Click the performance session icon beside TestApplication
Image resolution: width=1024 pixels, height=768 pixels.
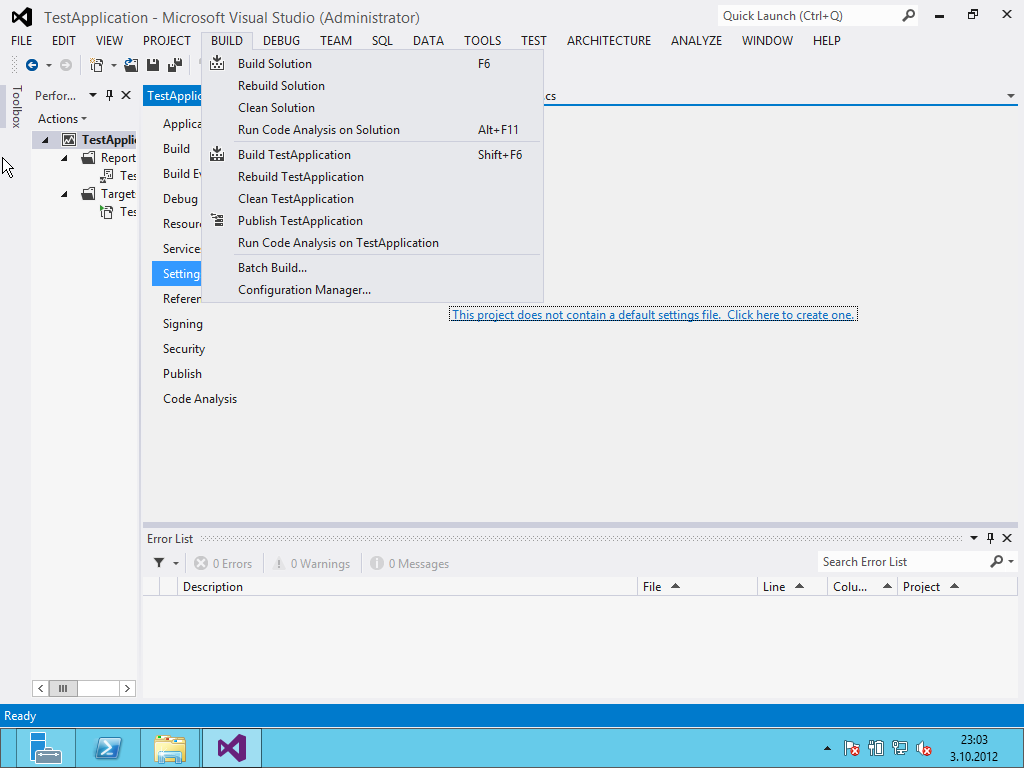(69, 139)
